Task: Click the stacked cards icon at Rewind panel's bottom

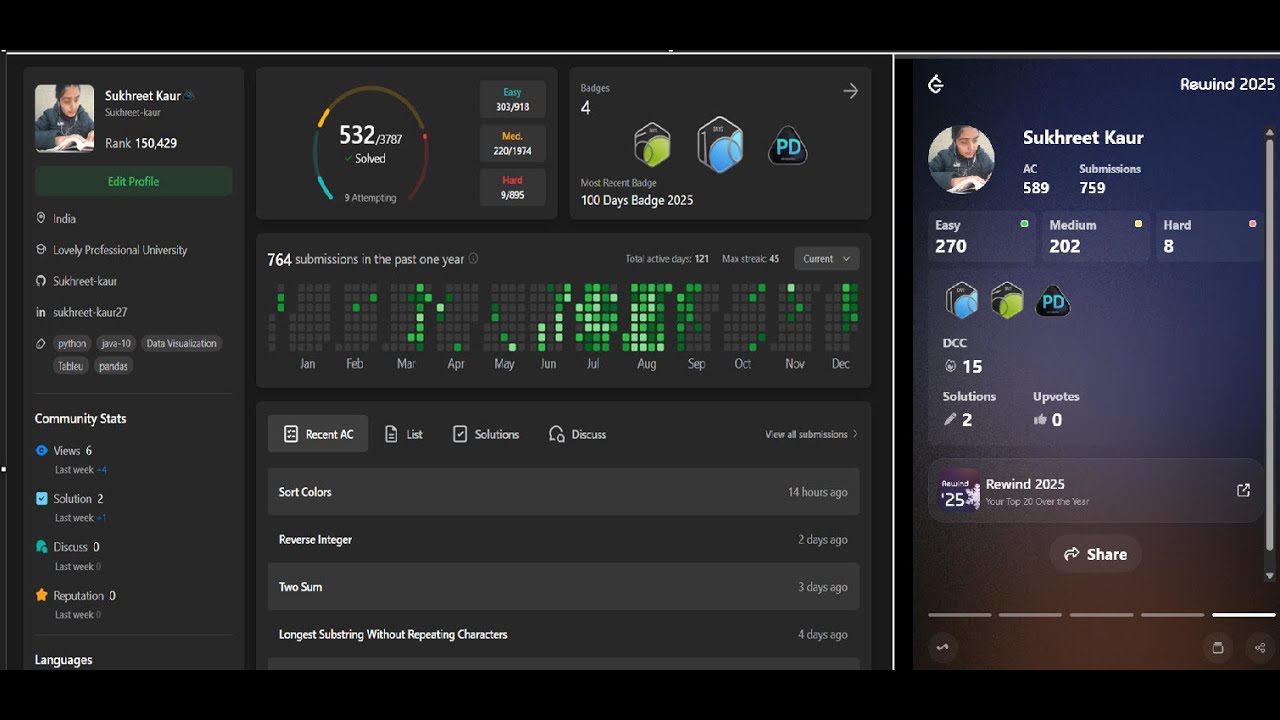Action: [1218, 648]
